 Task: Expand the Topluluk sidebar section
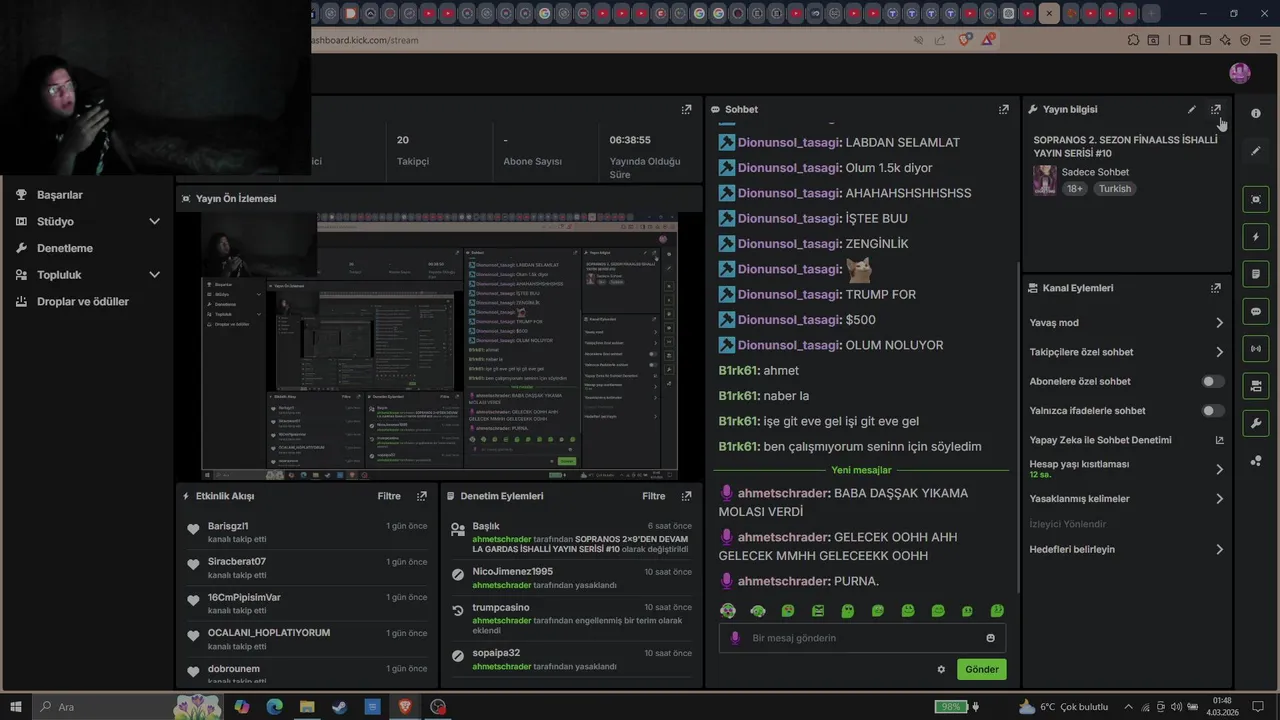(x=154, y=275)
